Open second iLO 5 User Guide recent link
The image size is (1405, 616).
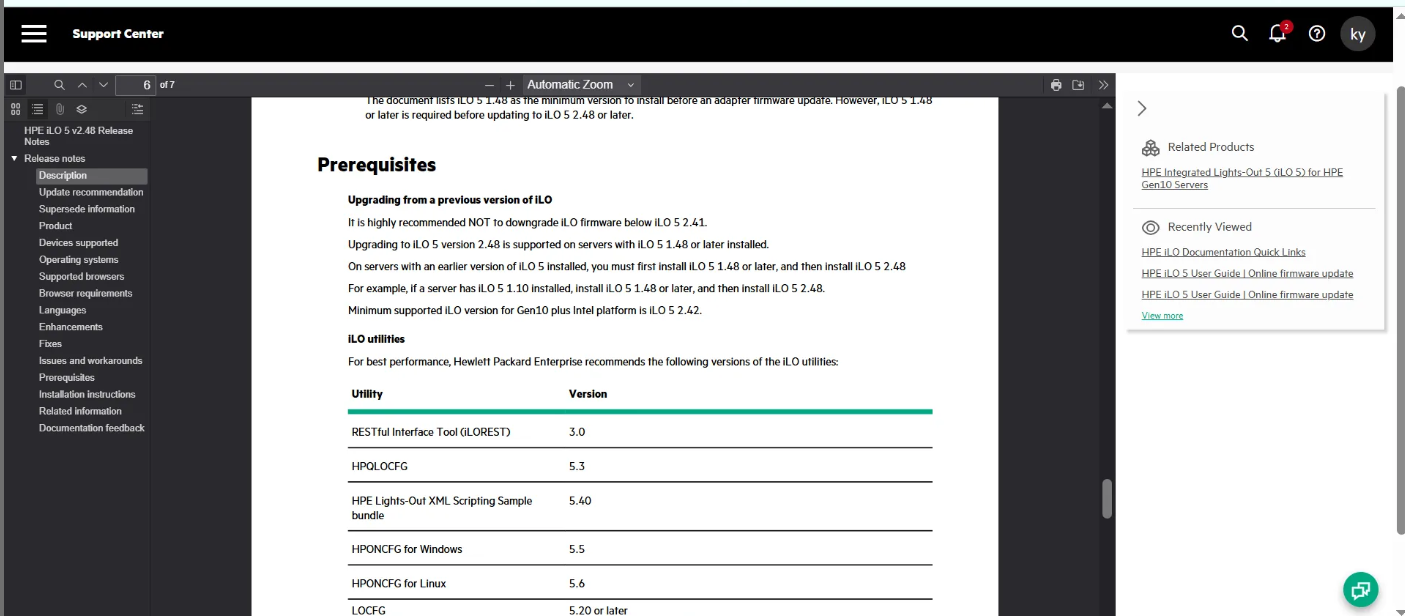[1248, 294]
